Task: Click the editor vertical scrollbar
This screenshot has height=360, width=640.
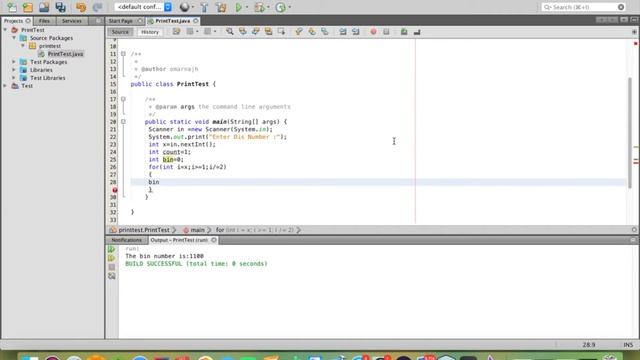Action: pos(630,132)
